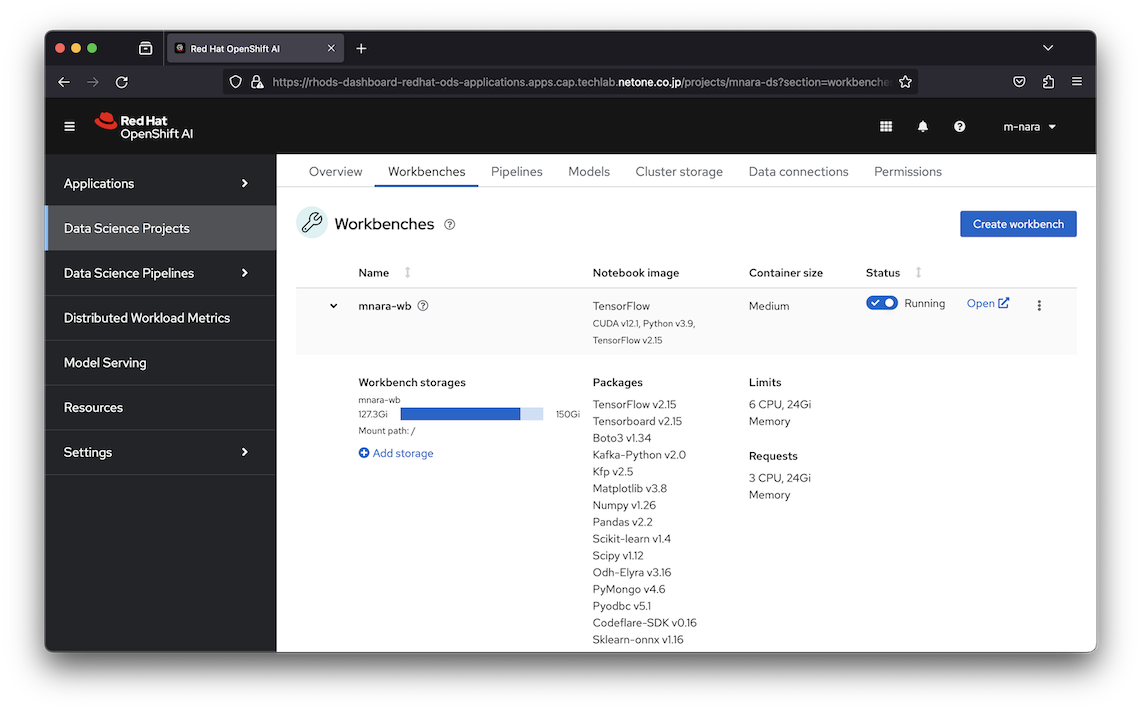Click the padlock site security icon
Screen dimensions: 1141x711
[x=256, y=82]
